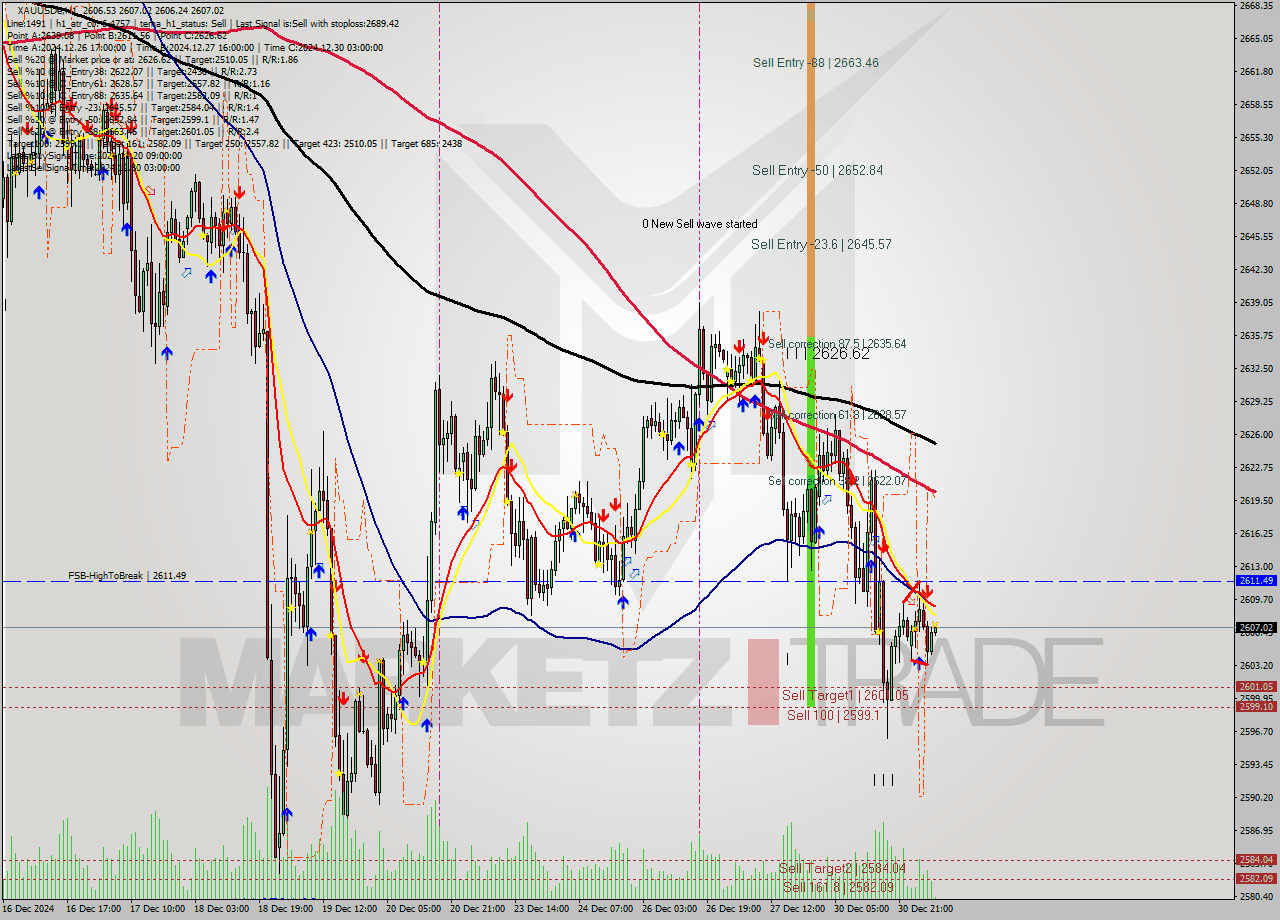Image resolution: width=1280 pixels, height=920 pixels.
Task: Click the '0 New Sell wave started' text
Action: (x=699, y=224)
